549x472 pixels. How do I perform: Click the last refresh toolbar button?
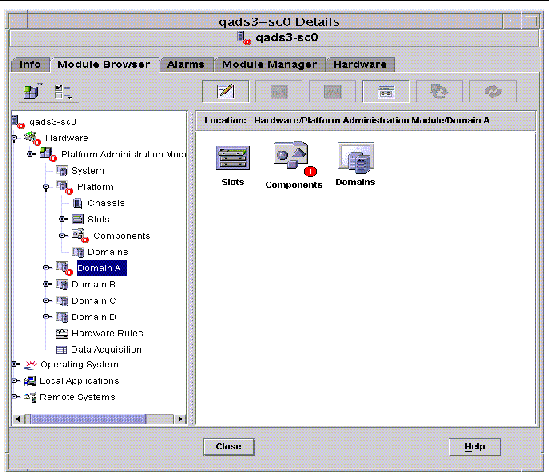click(x=493, y=91)
